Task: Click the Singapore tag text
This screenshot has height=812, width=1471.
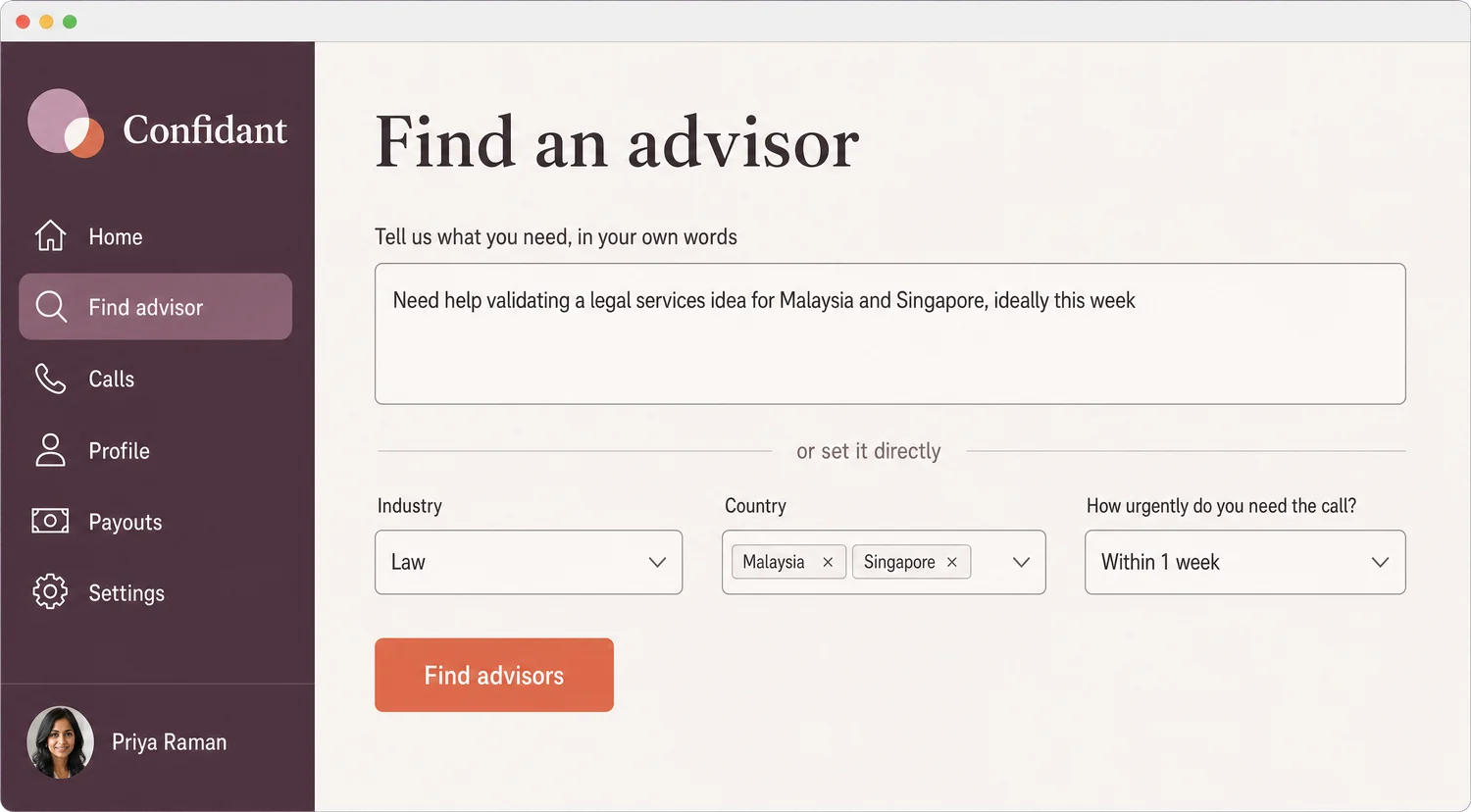Action: [899, 562]
